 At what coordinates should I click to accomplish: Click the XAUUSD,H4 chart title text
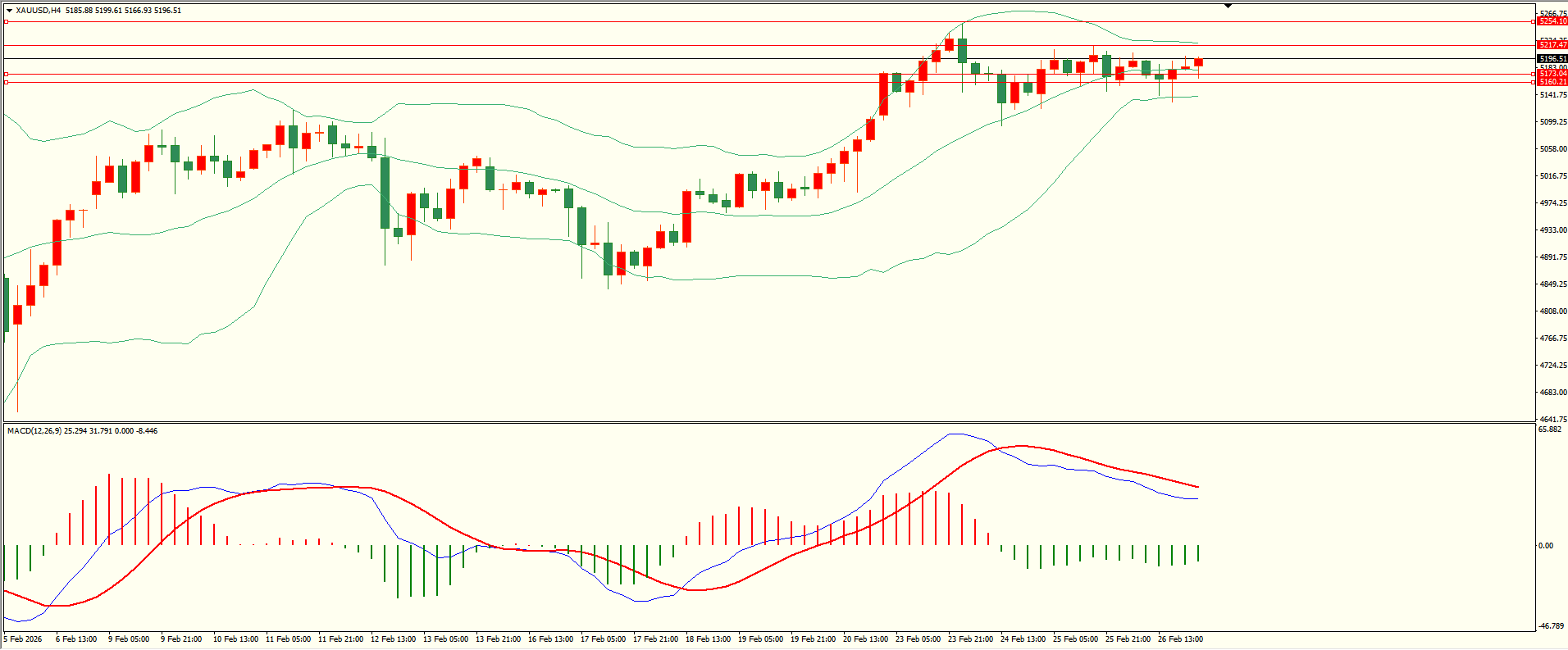click(x=38, y=11)
